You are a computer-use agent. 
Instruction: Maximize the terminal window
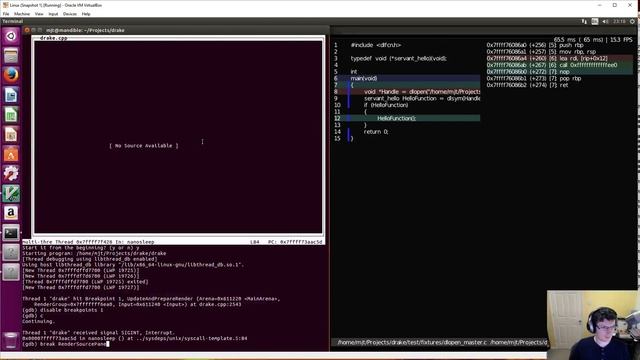pyautogui.click(x=40, y=30)
